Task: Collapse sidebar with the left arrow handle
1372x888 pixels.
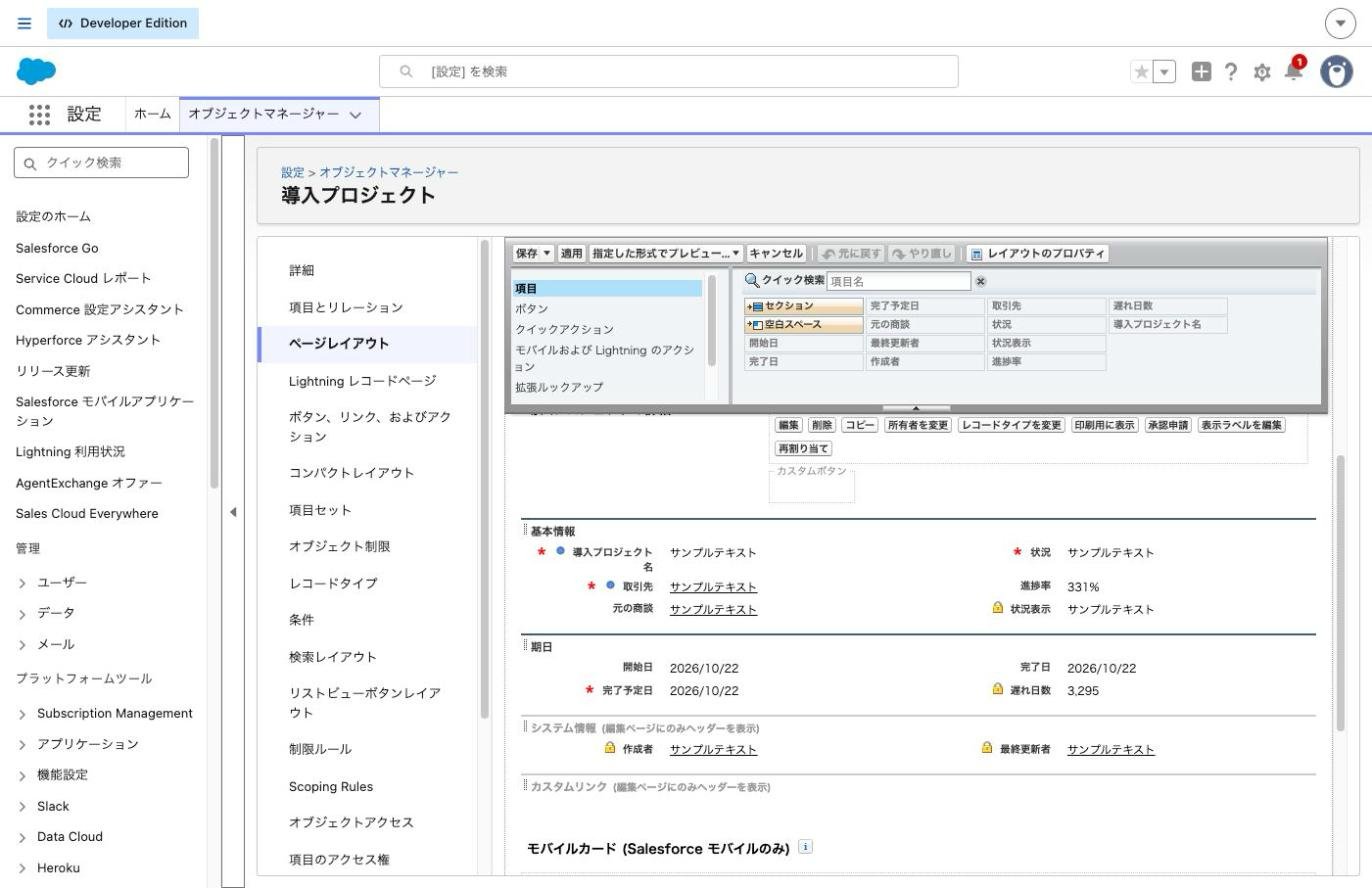Action: coord(233,512)
